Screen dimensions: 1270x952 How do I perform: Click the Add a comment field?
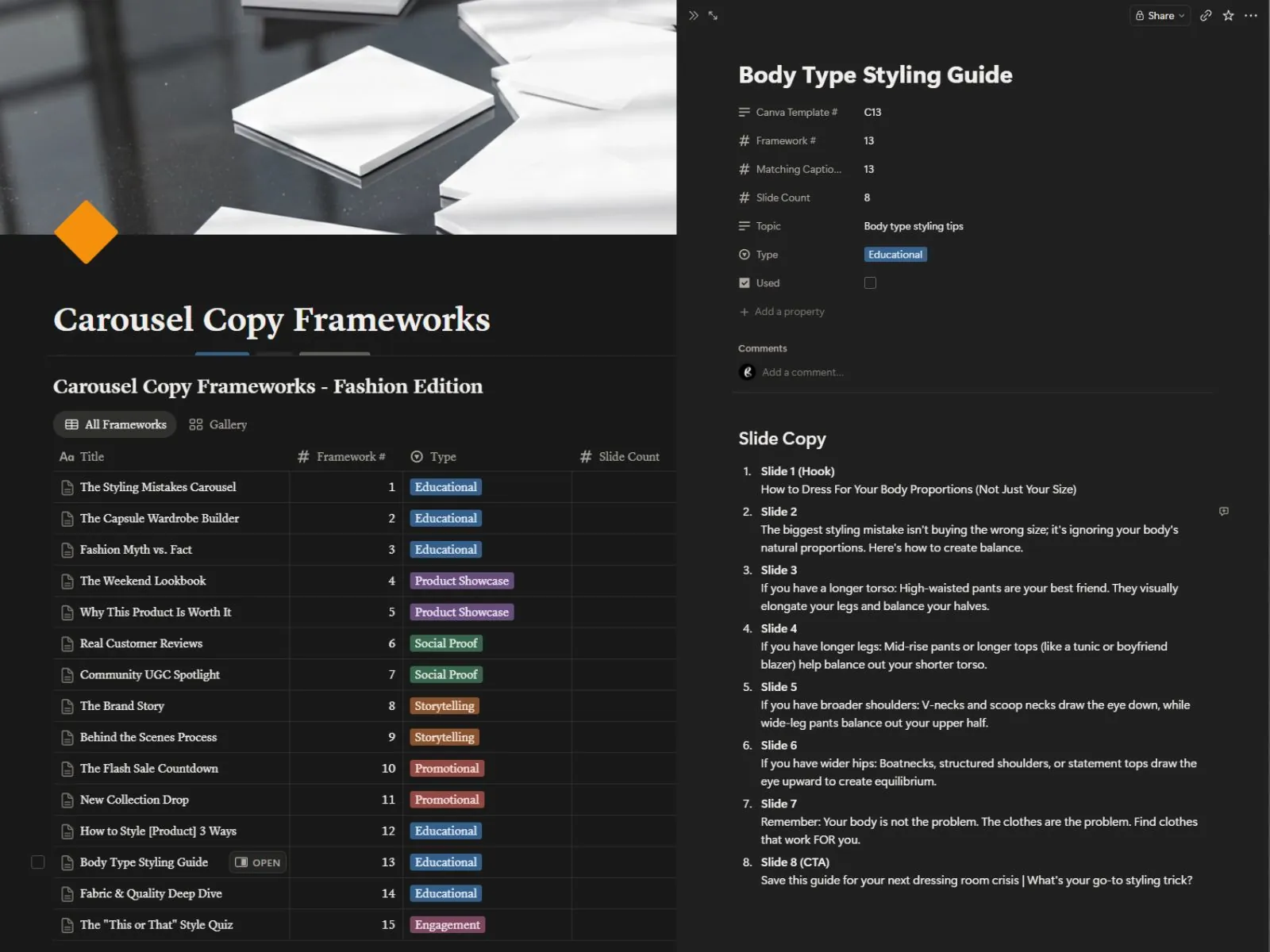click(x=802, y=372)
